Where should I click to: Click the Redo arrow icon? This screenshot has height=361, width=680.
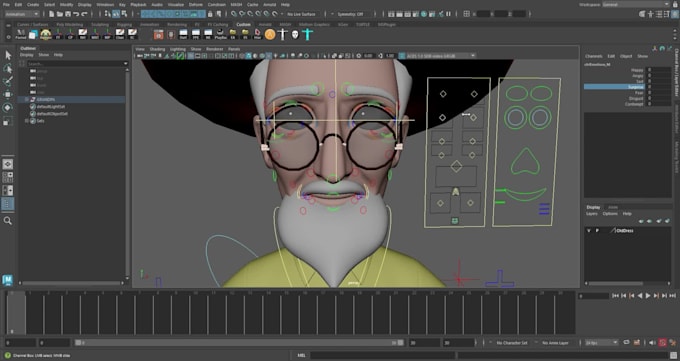[85, 14]
